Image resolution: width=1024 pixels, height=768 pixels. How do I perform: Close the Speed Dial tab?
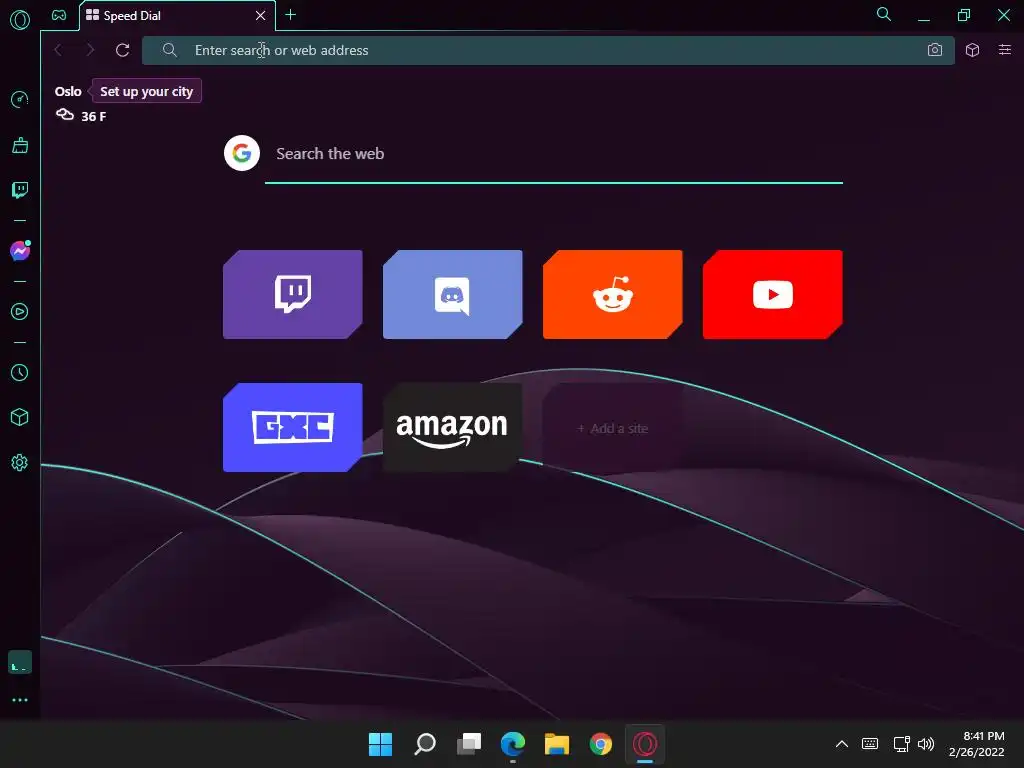click(261, 15)
